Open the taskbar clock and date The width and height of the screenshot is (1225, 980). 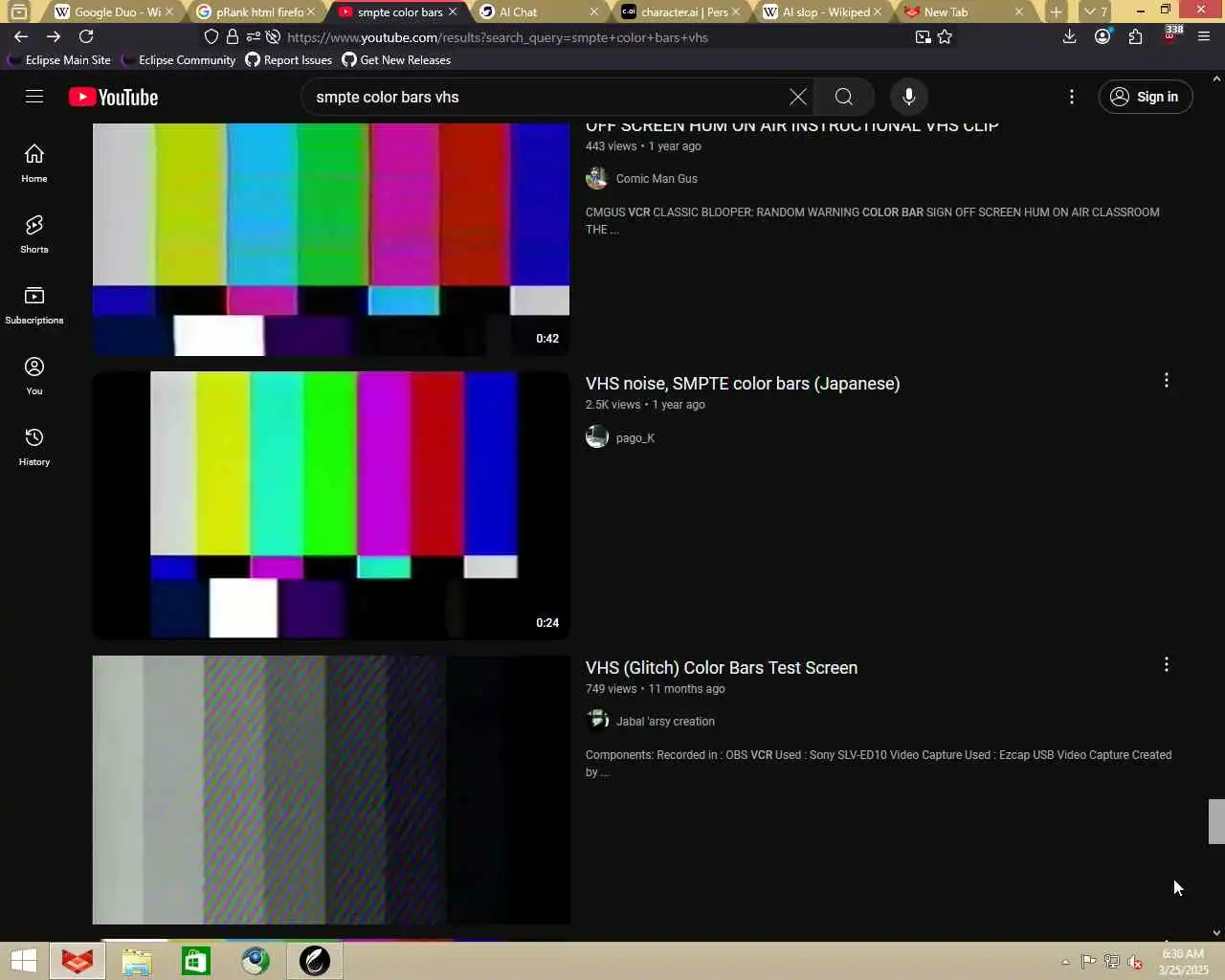click(x=1183, y=961)
